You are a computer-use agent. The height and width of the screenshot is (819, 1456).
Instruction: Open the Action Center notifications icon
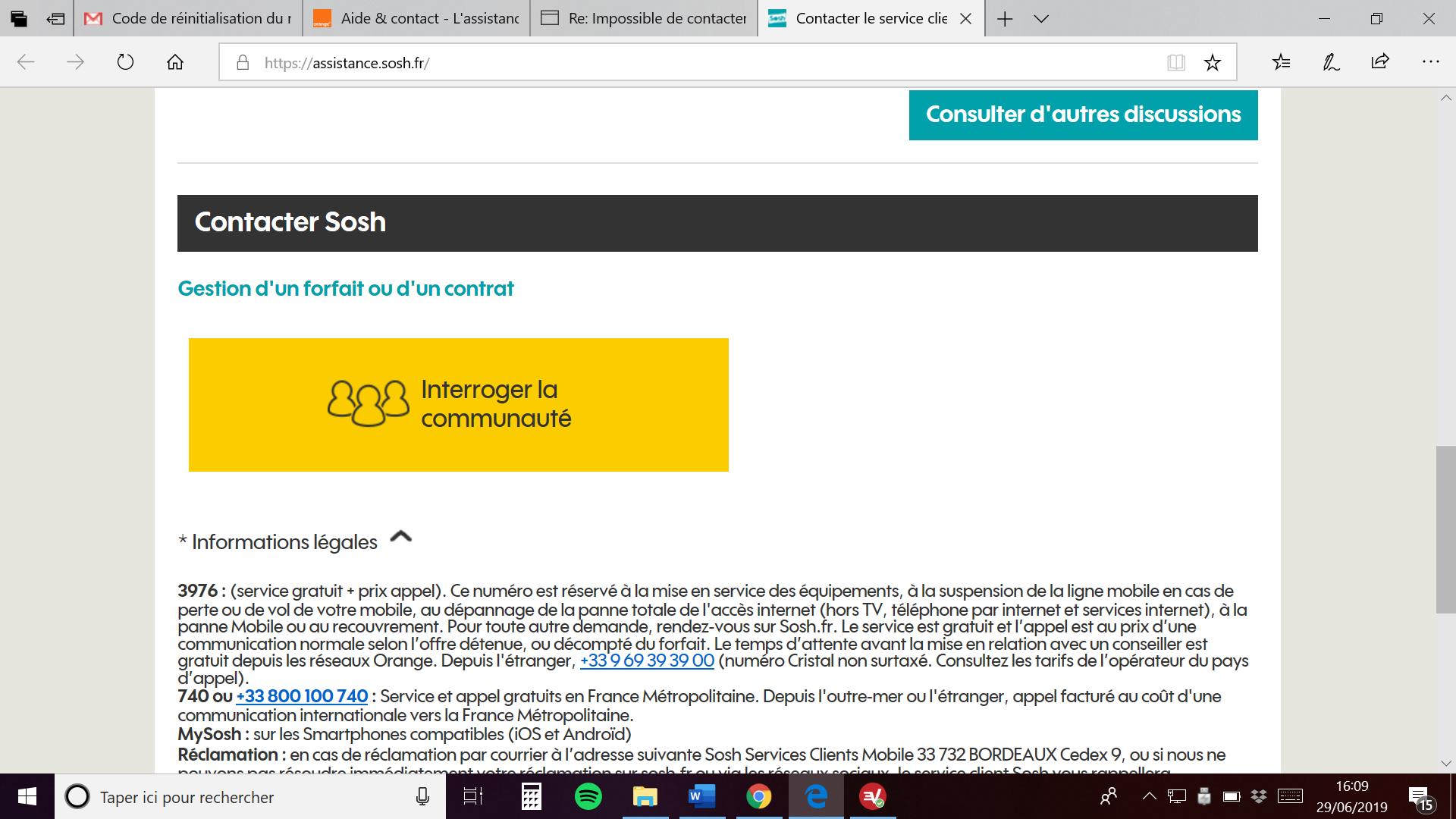[1421, 798]
